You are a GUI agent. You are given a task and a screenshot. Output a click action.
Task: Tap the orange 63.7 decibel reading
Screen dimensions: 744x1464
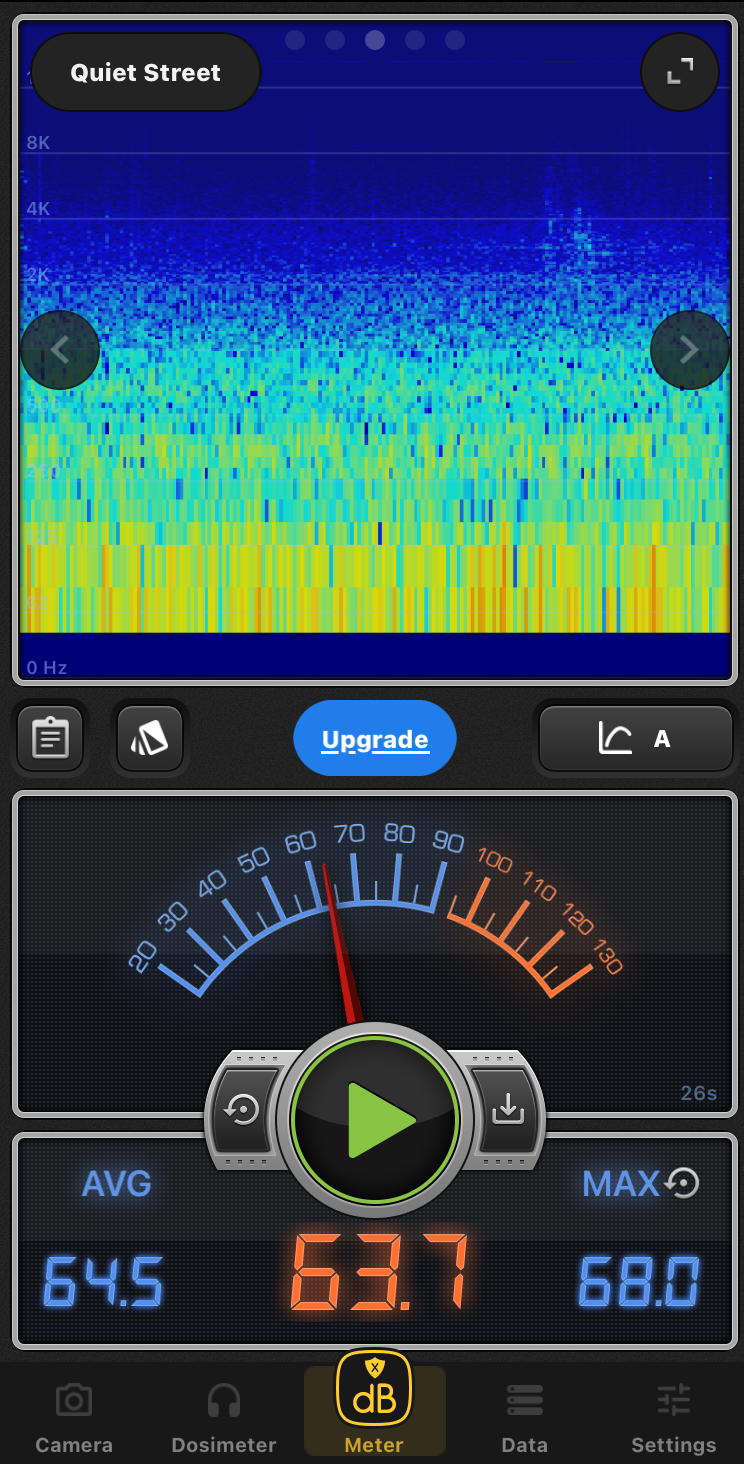pyautogui.click(x=379, y=1273)
